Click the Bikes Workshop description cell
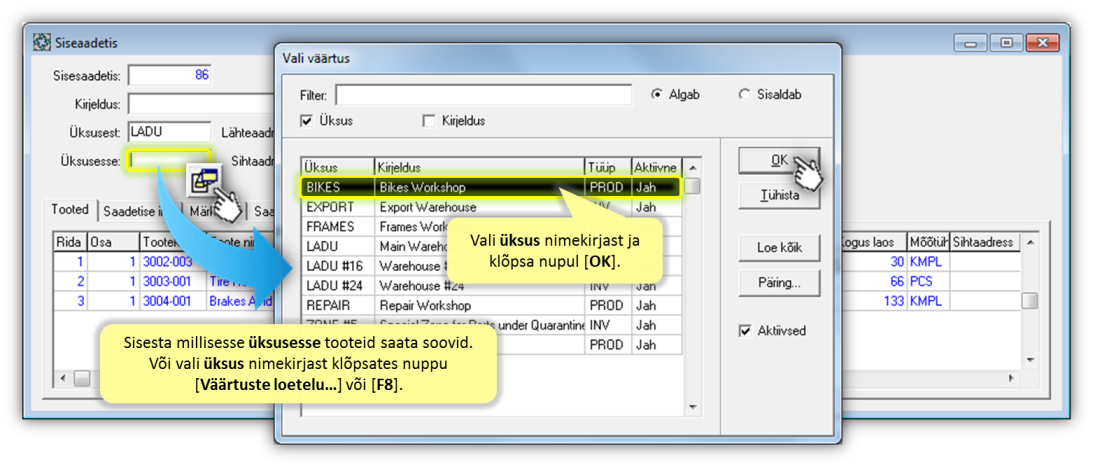The image size is (1093, 467). tap(480, 187)
